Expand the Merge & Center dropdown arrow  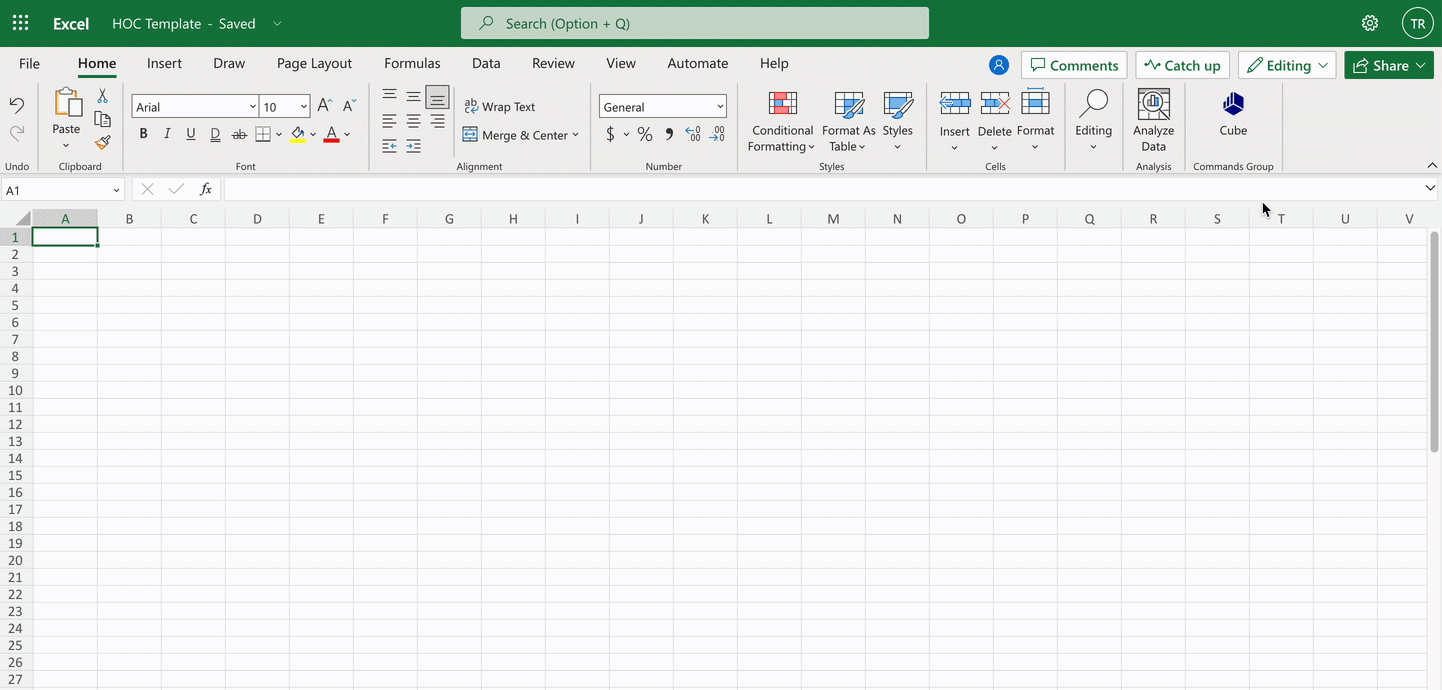pos(575,135)
